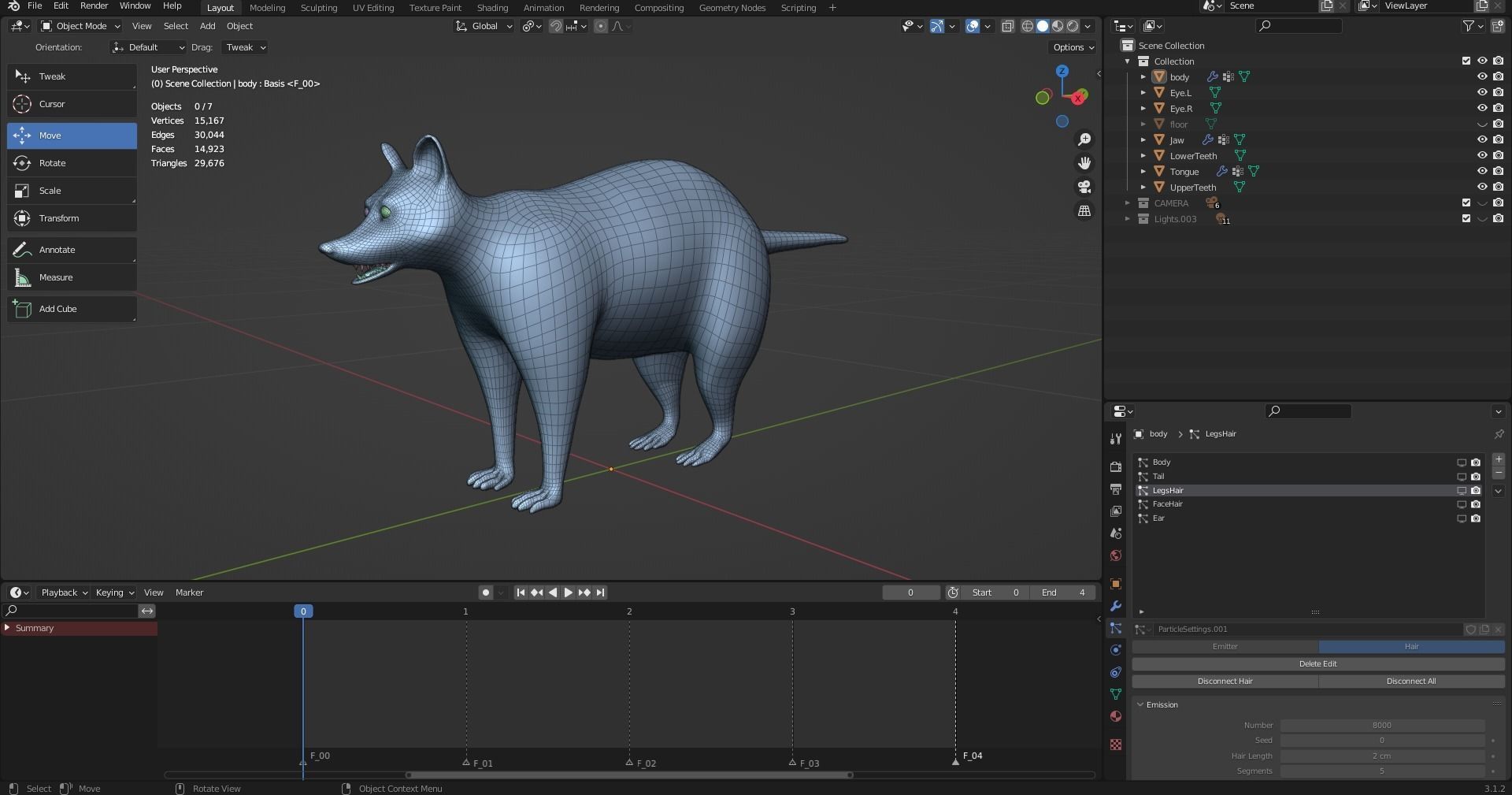The image size is (1512, 795).
Task: Select the Scale tool
Action: click(x=72, y=191)
